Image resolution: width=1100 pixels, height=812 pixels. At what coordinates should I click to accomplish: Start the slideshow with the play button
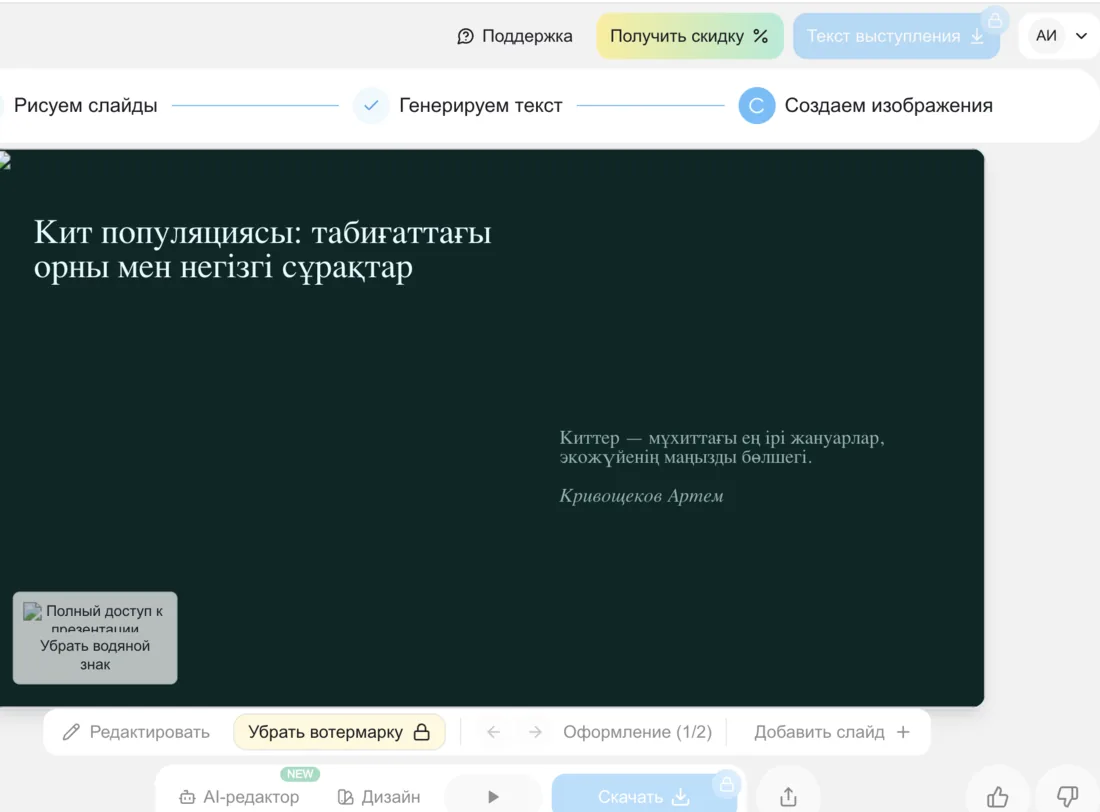click(x=493, y=797)
